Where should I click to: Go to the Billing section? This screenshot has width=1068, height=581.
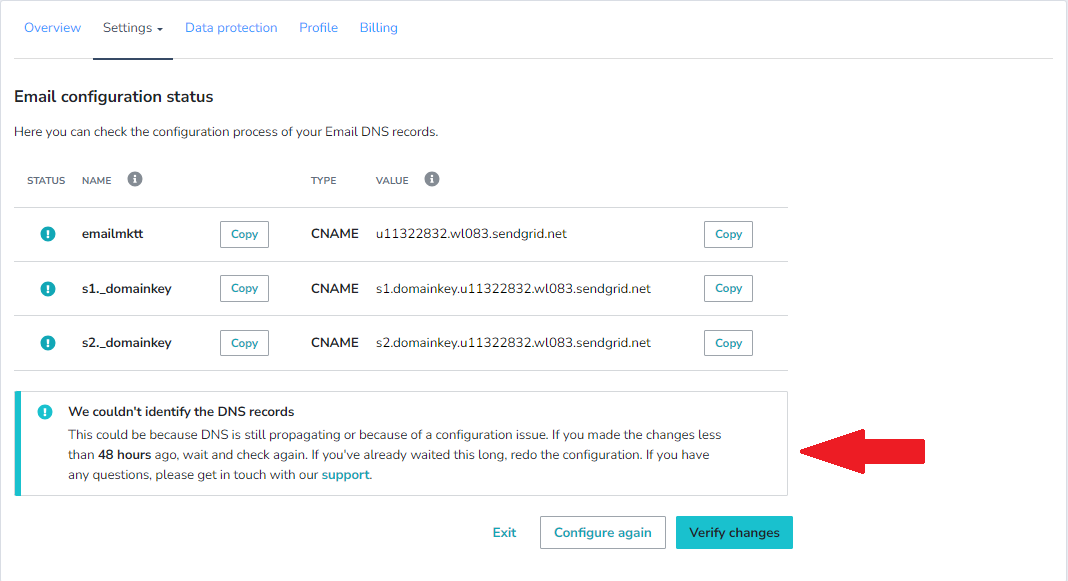coord(378,27)
